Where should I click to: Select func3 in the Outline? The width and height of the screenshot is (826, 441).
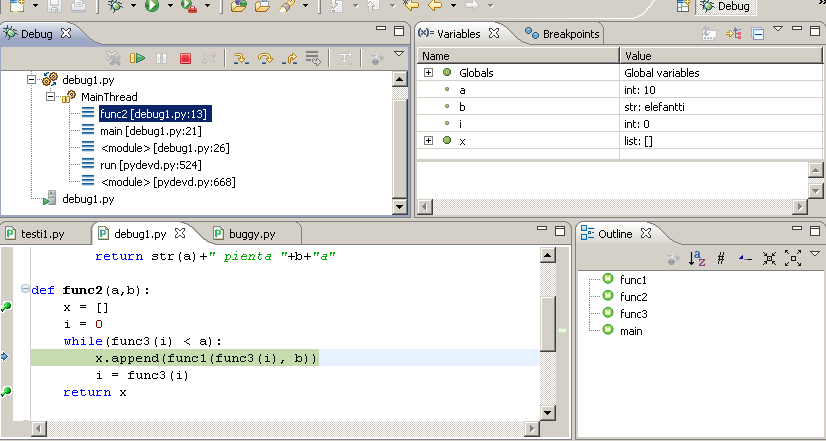(633, 314)
